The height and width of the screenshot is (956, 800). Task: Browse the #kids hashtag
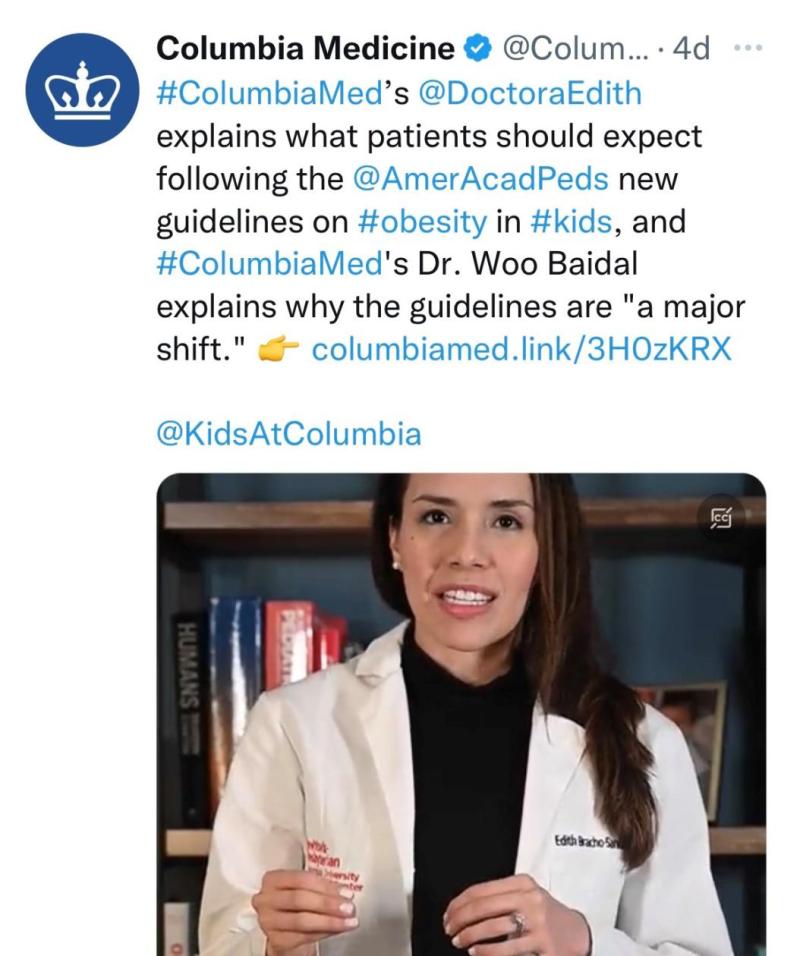571,222
